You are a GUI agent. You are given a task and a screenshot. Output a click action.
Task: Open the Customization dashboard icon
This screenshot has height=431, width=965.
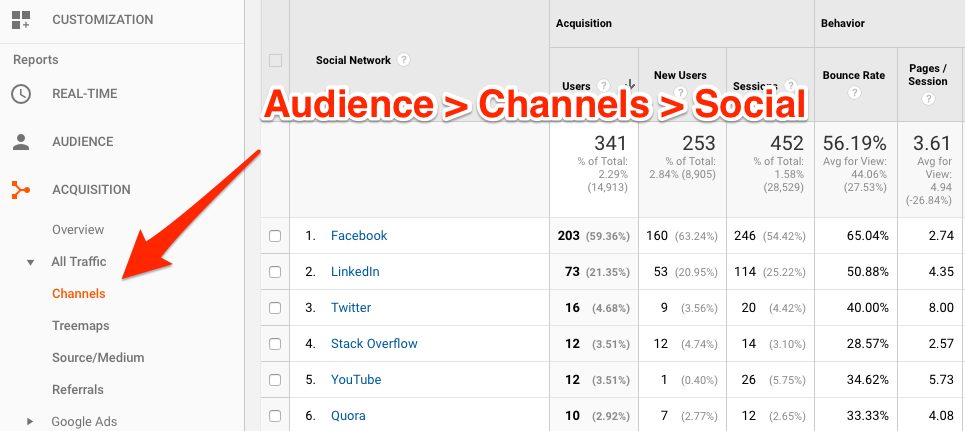(21, 20)
